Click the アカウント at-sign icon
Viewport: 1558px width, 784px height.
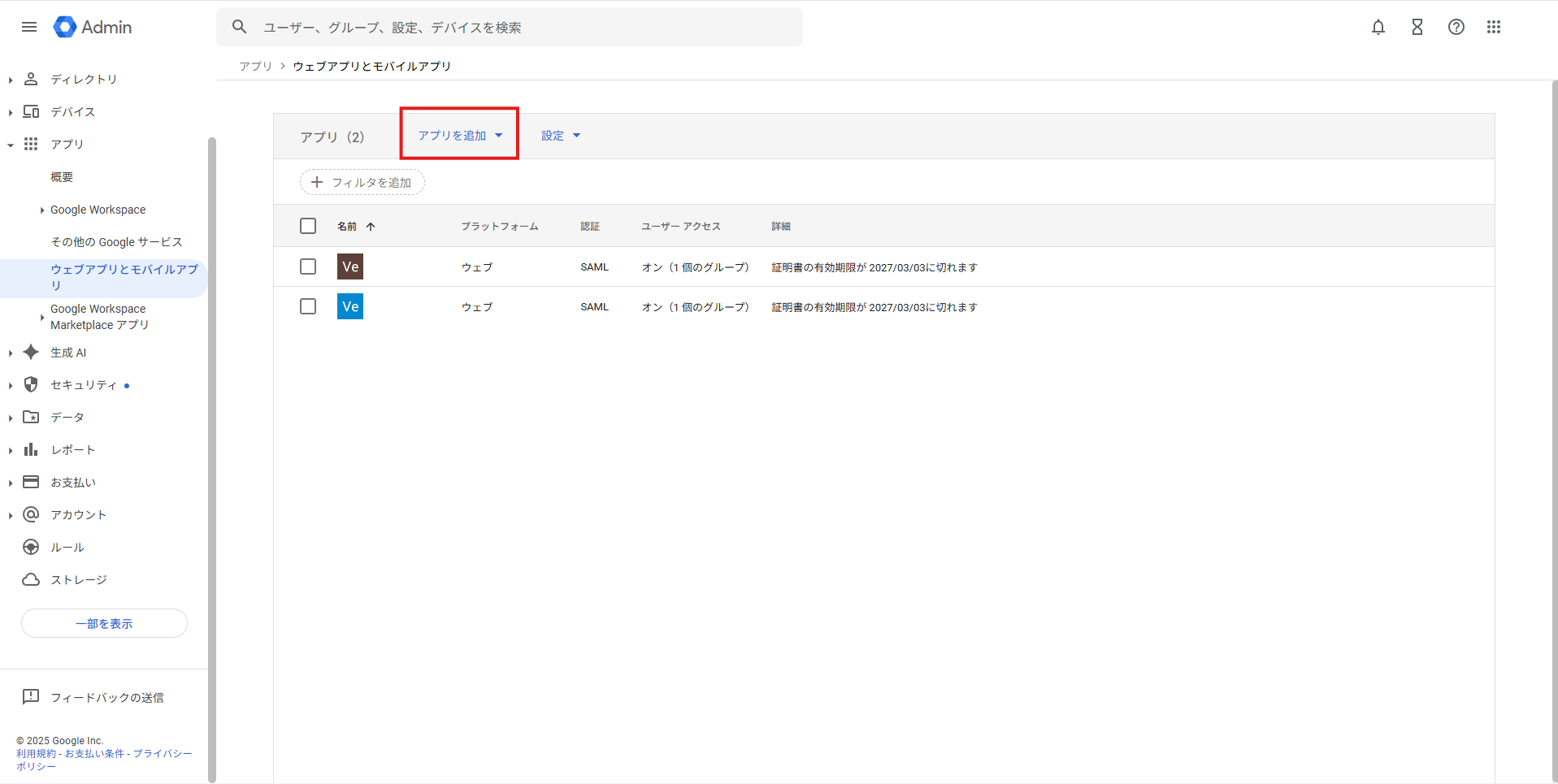point(31,514)
